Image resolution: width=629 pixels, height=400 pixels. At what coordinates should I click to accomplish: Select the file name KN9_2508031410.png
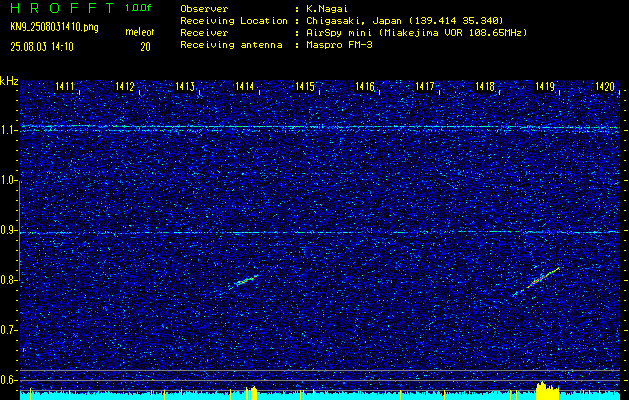[54, 28]
